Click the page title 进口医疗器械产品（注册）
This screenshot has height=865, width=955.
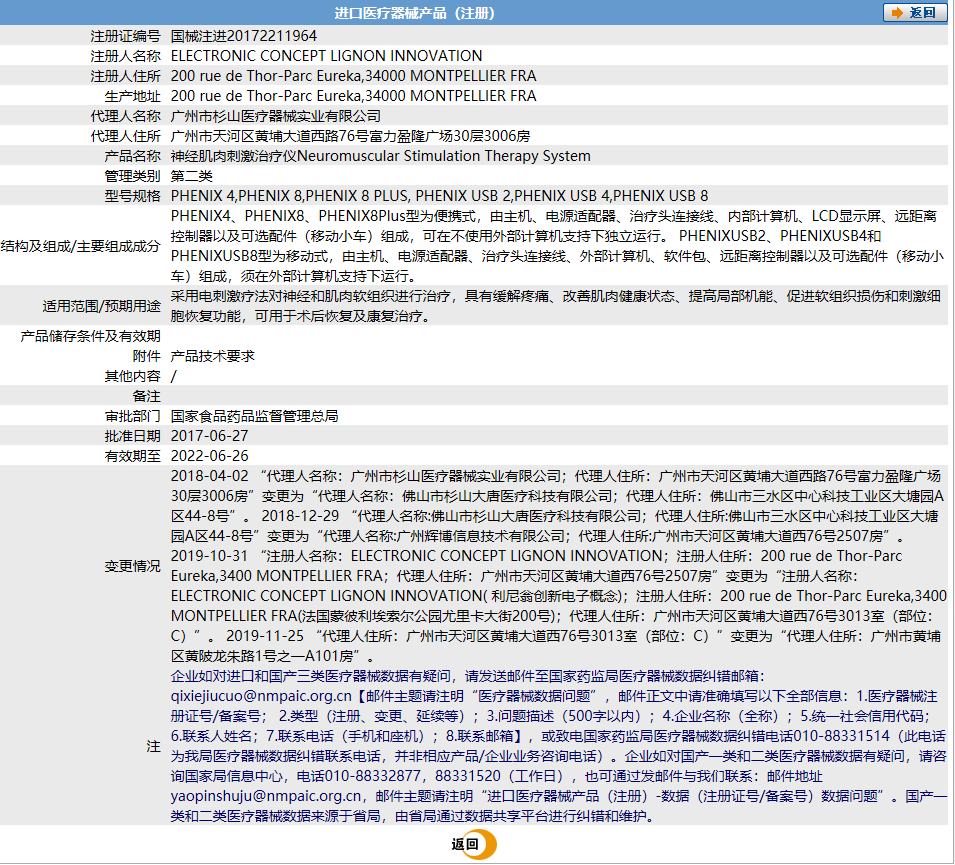(x=413, y=14)
